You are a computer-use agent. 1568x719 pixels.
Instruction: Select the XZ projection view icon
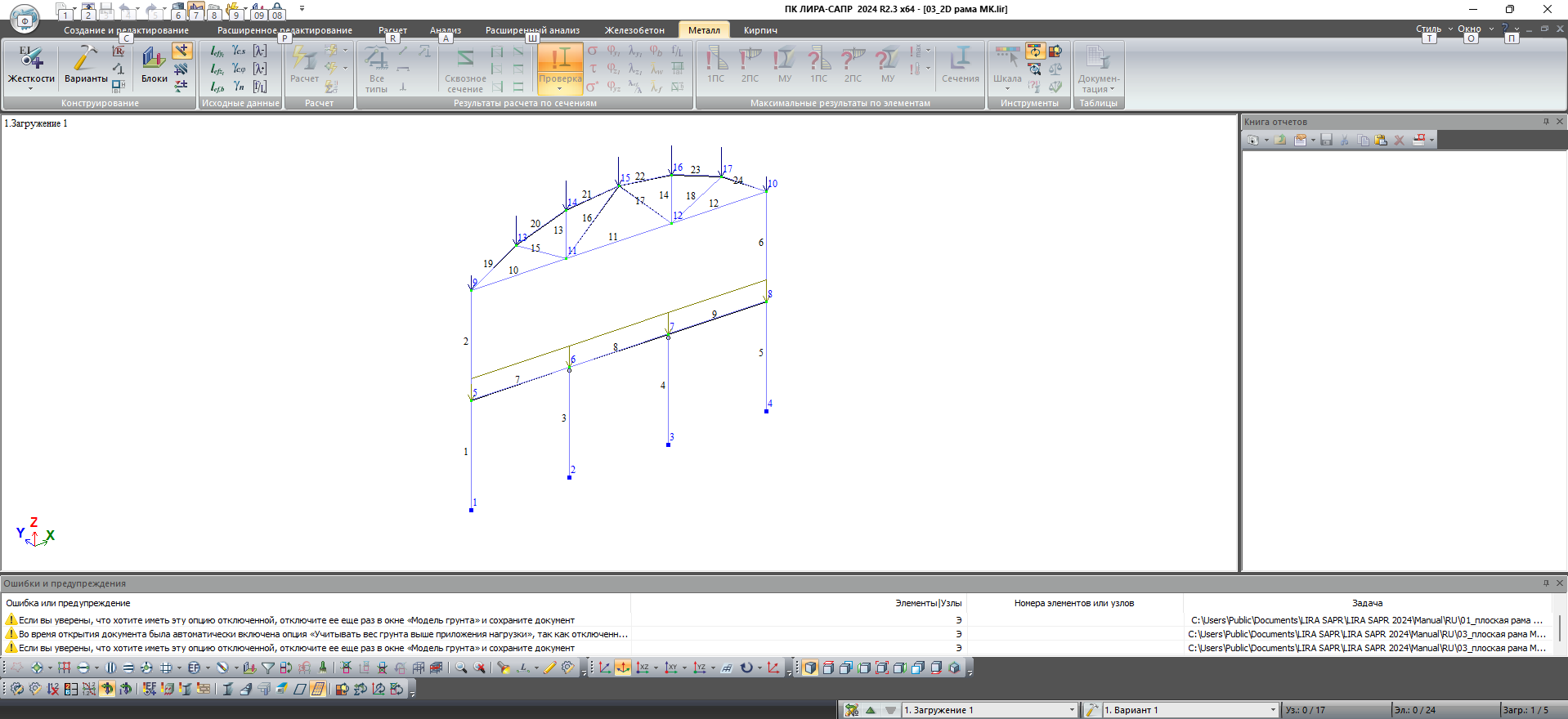pos(642,668)
